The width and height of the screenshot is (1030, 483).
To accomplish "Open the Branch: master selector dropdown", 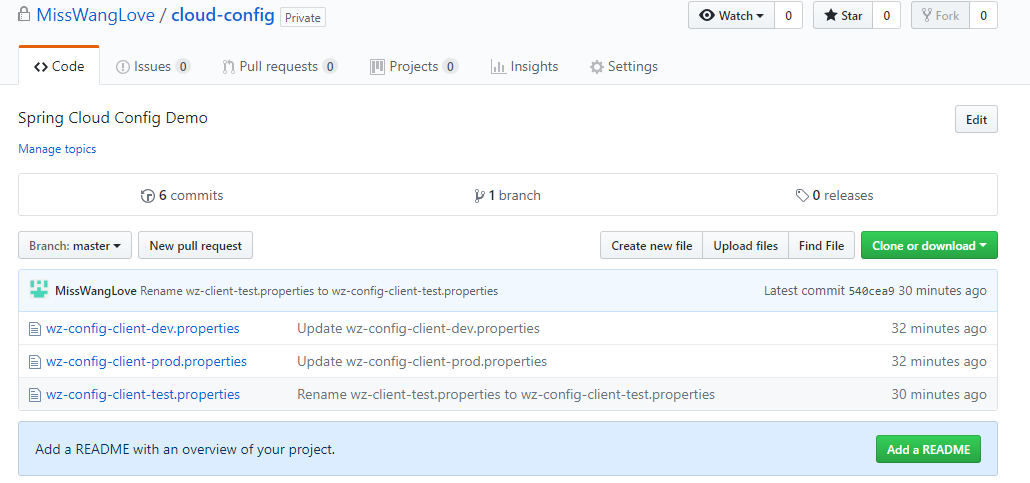I will tap(75, 246).
